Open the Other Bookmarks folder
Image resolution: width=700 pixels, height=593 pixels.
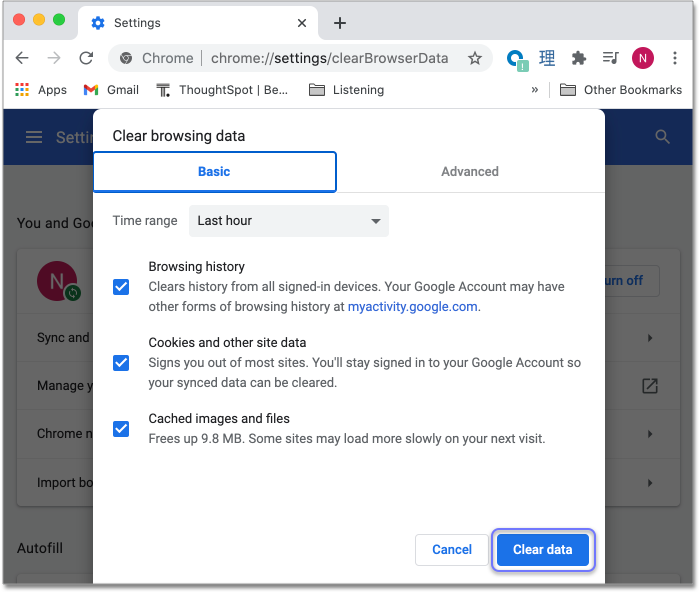(x=621, y=90)
